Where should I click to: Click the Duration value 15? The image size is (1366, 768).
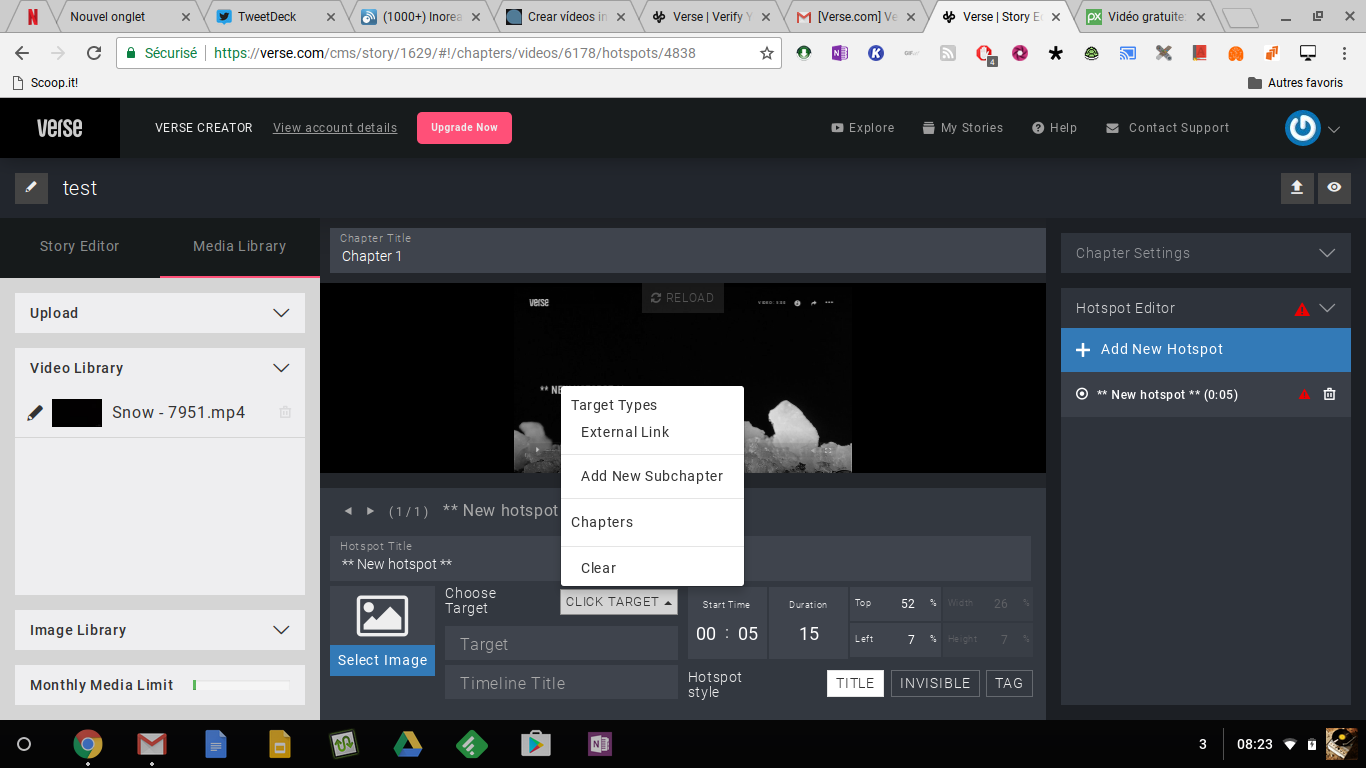click(x=809, y=634)
